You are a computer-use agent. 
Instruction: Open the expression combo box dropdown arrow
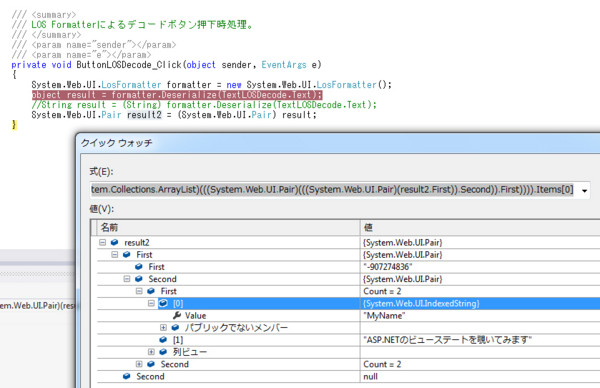click(x=585, y=190)
